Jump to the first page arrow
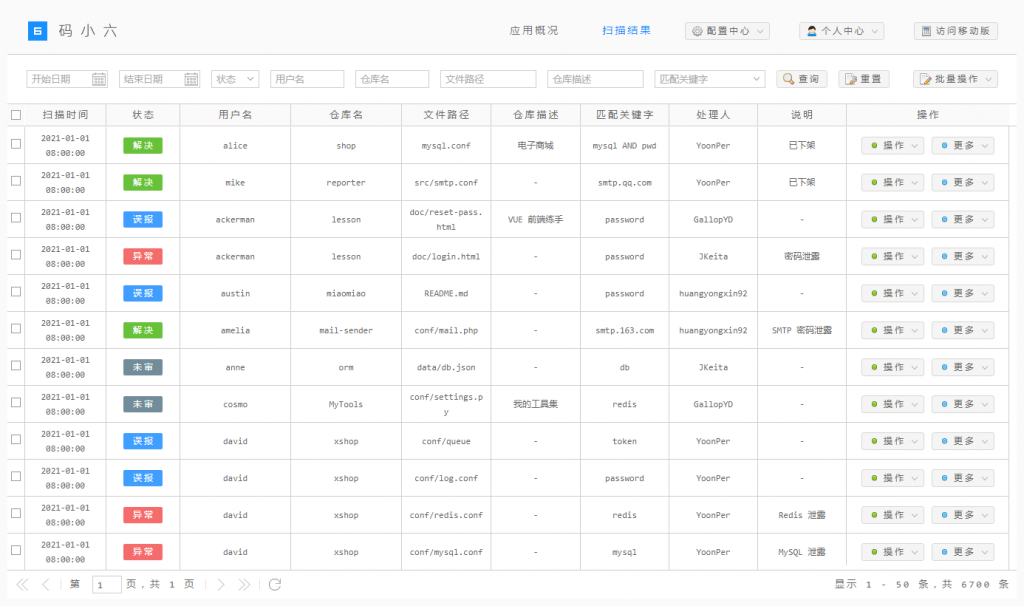 pos(22,584)
